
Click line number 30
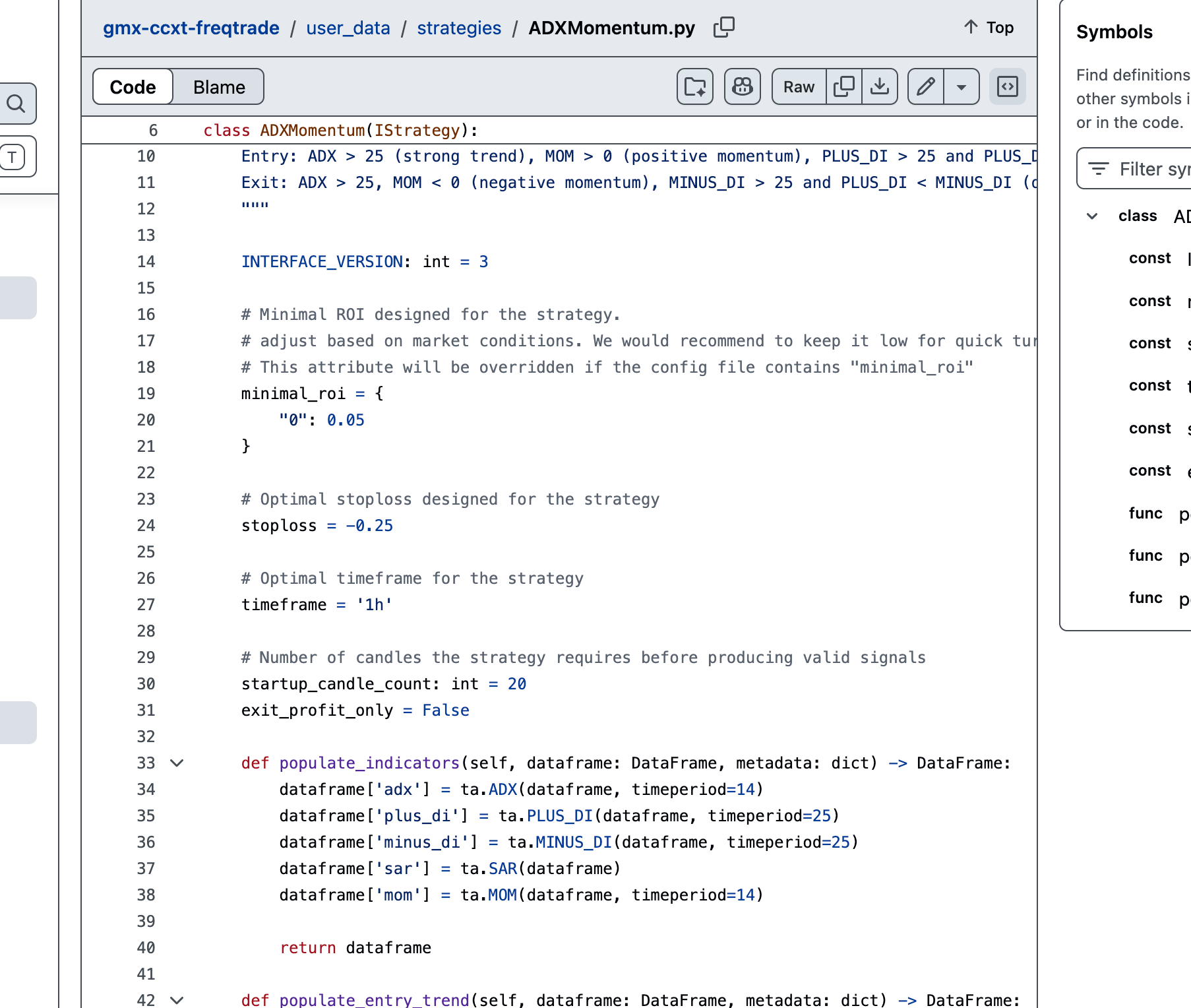point(146,684)
